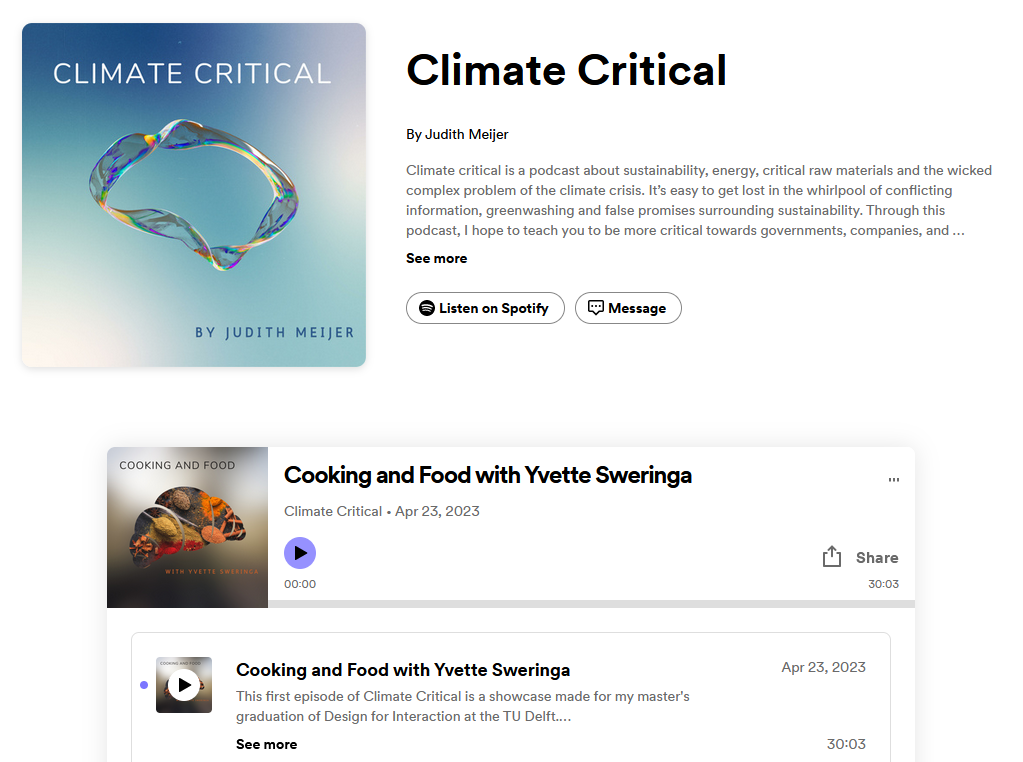Open the Cooking and Food episode title in list
Screen dimensions: 1023x762
point(403,670)
